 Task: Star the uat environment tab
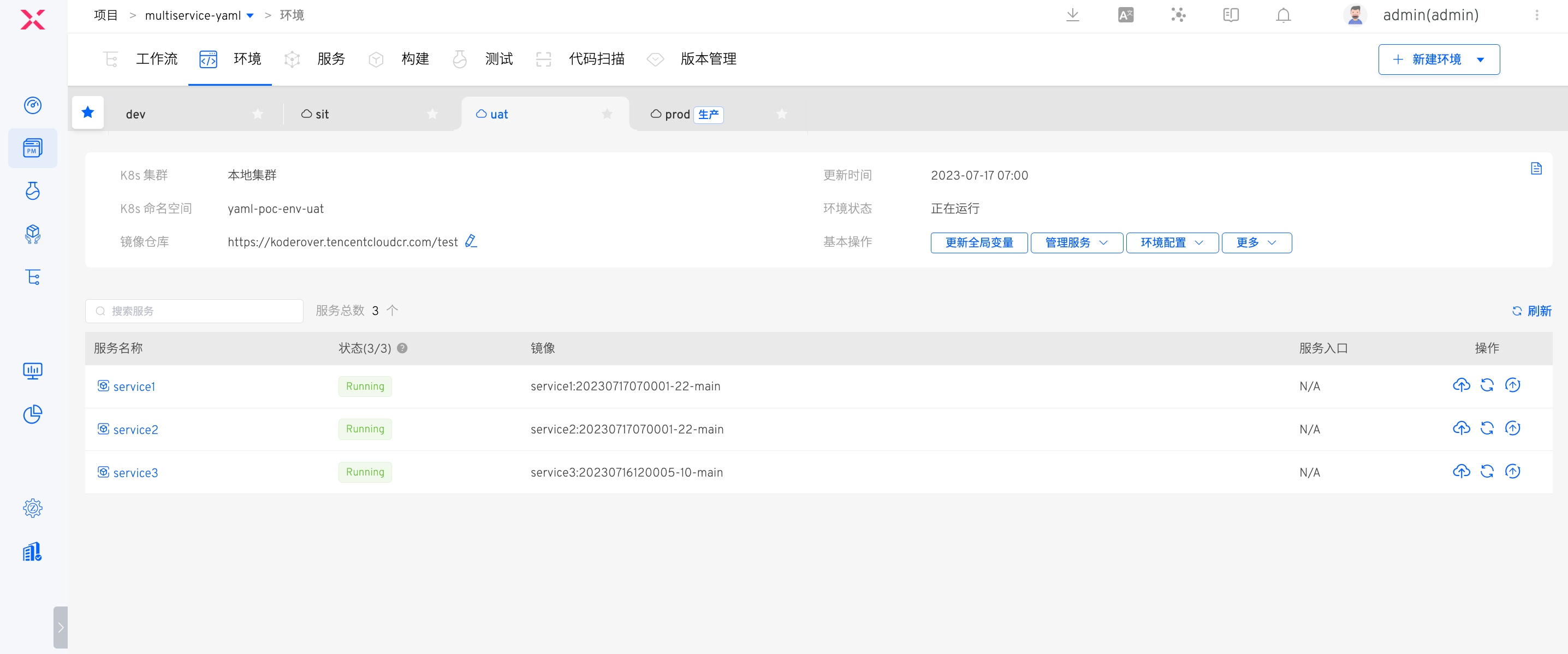coord(607,114)
